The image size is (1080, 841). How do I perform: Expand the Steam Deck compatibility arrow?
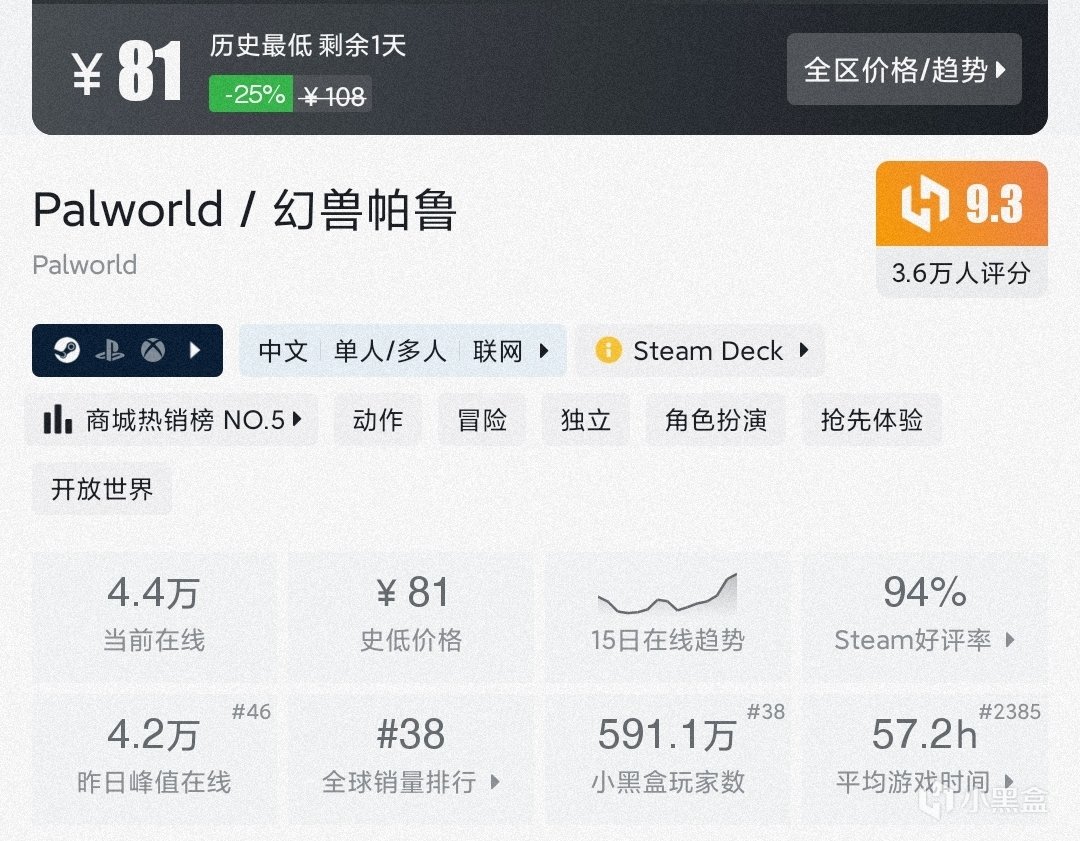coord(803,350)
